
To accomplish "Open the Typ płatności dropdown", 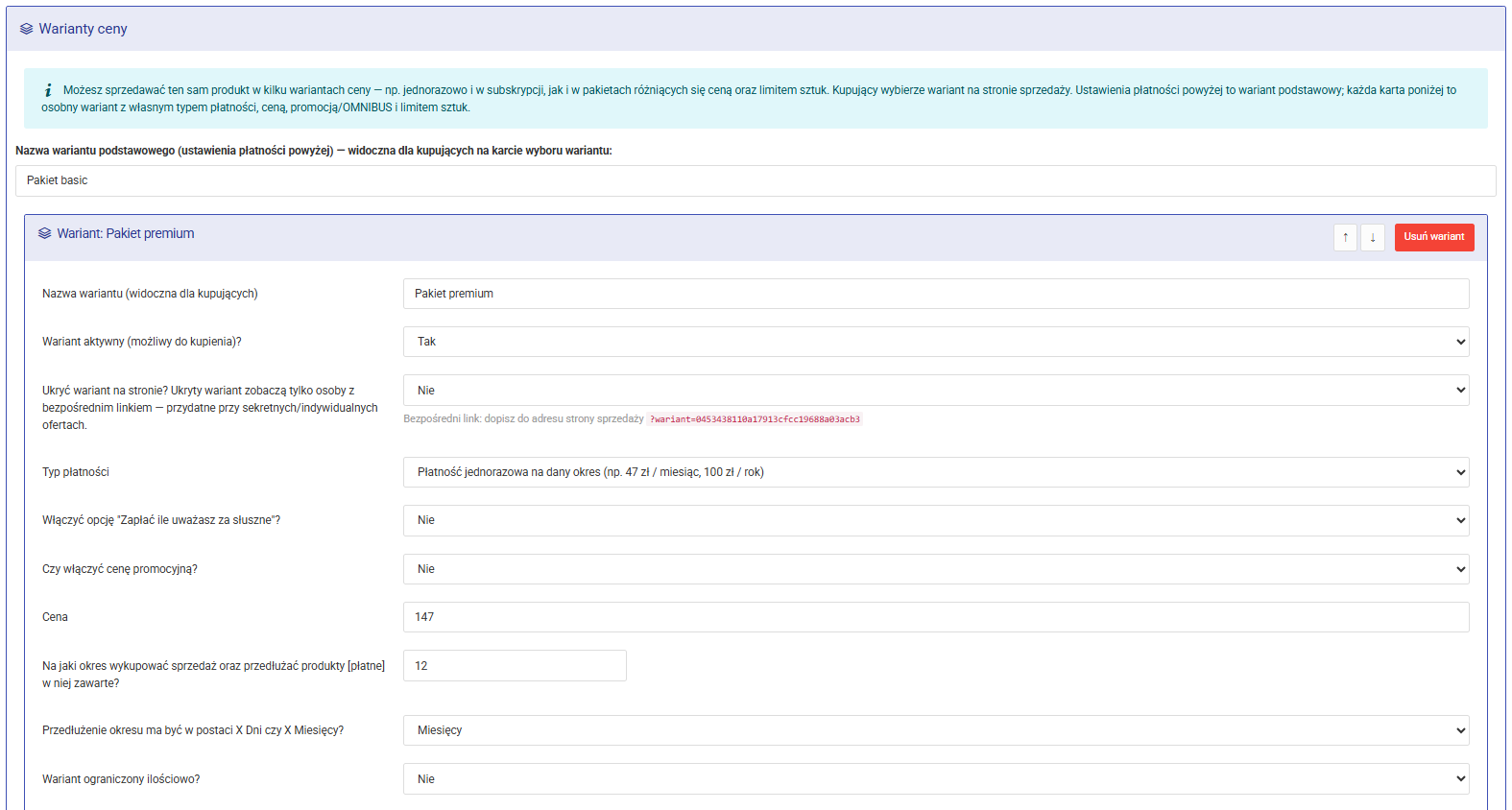I will pyautogui.click(x=936, y=472).
